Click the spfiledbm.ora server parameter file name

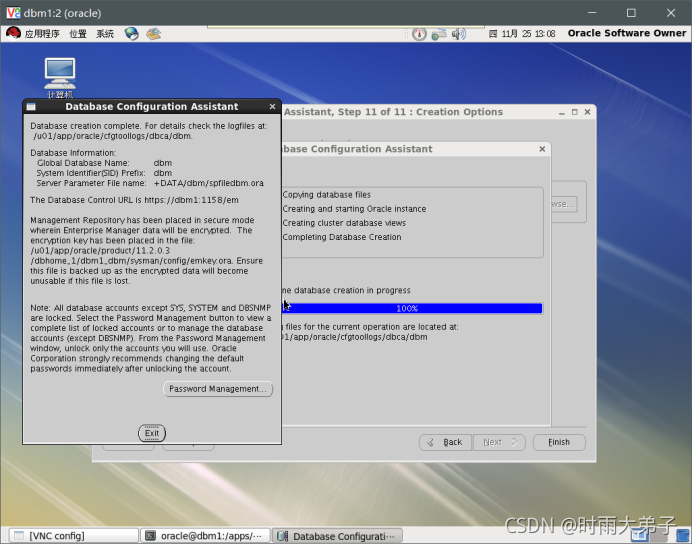pos(208,183)
